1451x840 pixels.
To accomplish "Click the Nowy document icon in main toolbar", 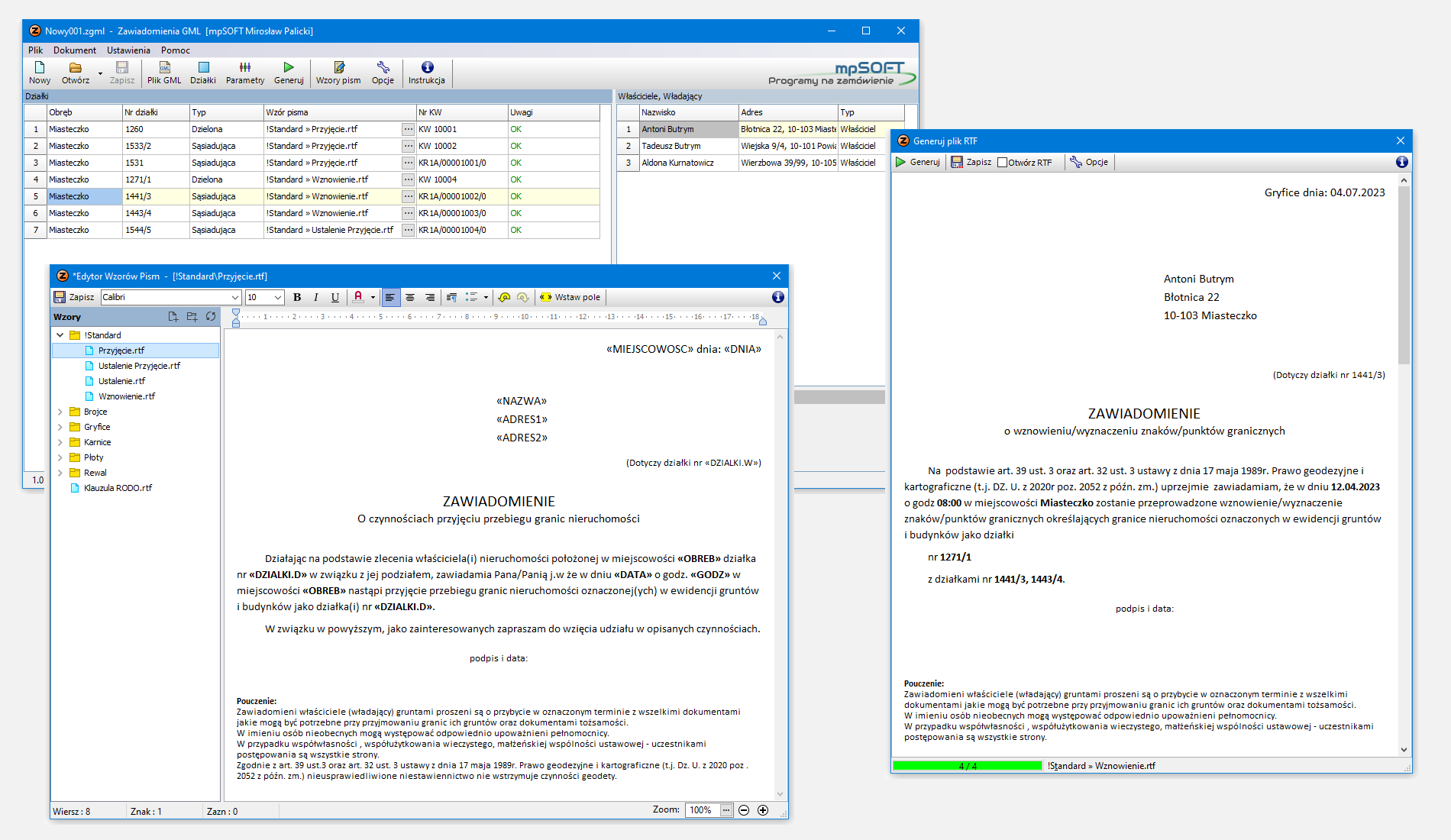I will [40, 73].
